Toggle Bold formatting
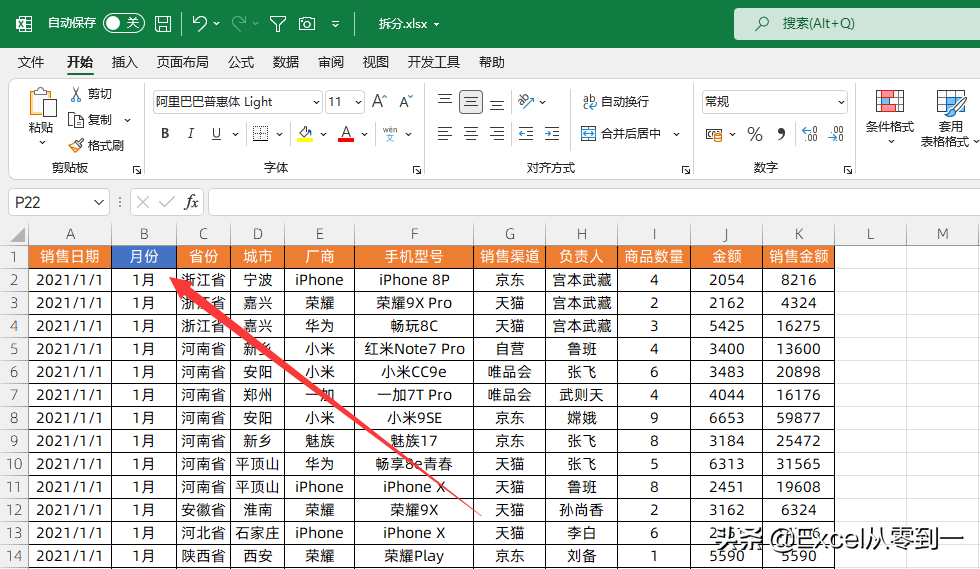The image size is (980, 569). [165, 133]
